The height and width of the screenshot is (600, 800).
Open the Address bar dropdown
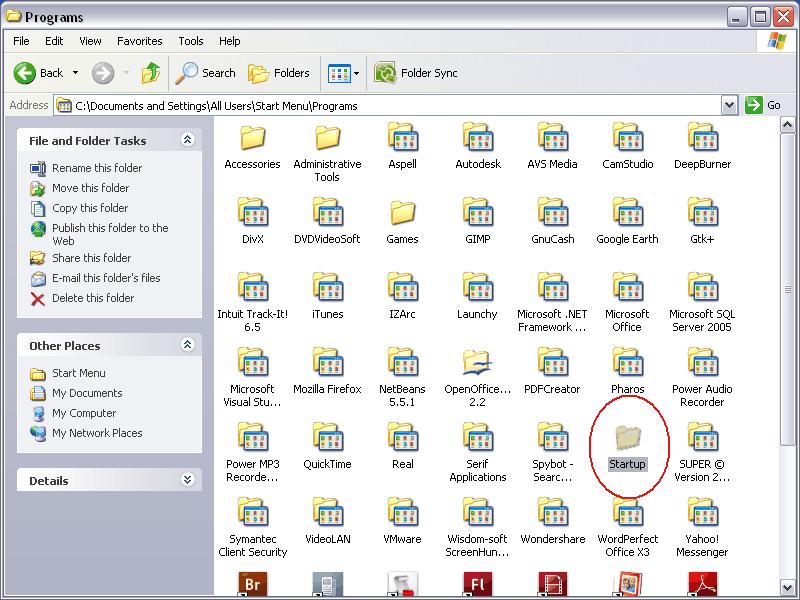coord(729,105)
